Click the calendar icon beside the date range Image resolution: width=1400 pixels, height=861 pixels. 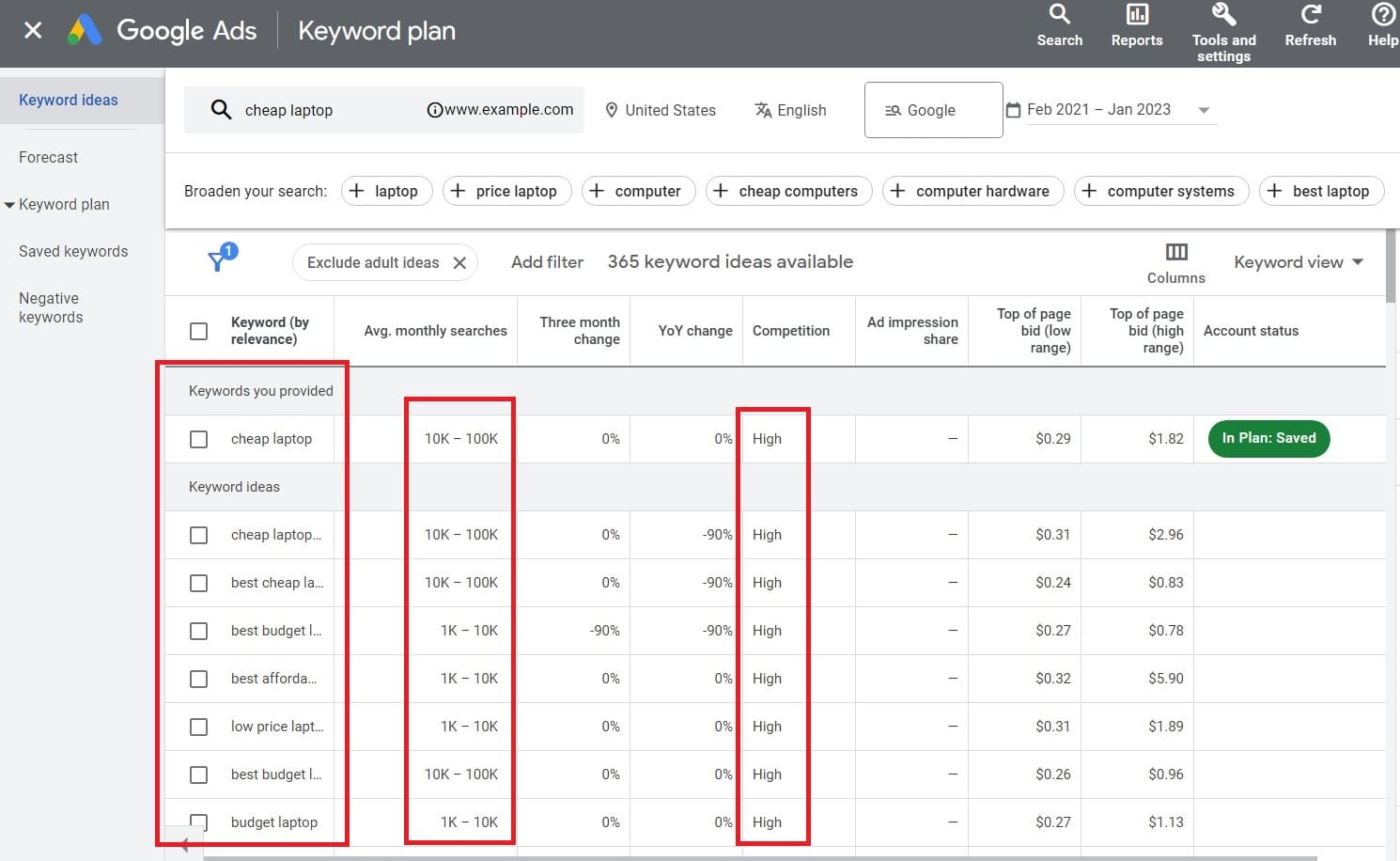tap(1014, 110)
